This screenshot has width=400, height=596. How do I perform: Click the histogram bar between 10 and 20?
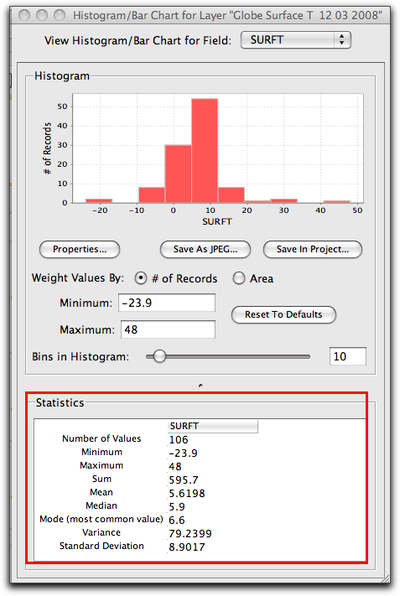tap(231, 195)
